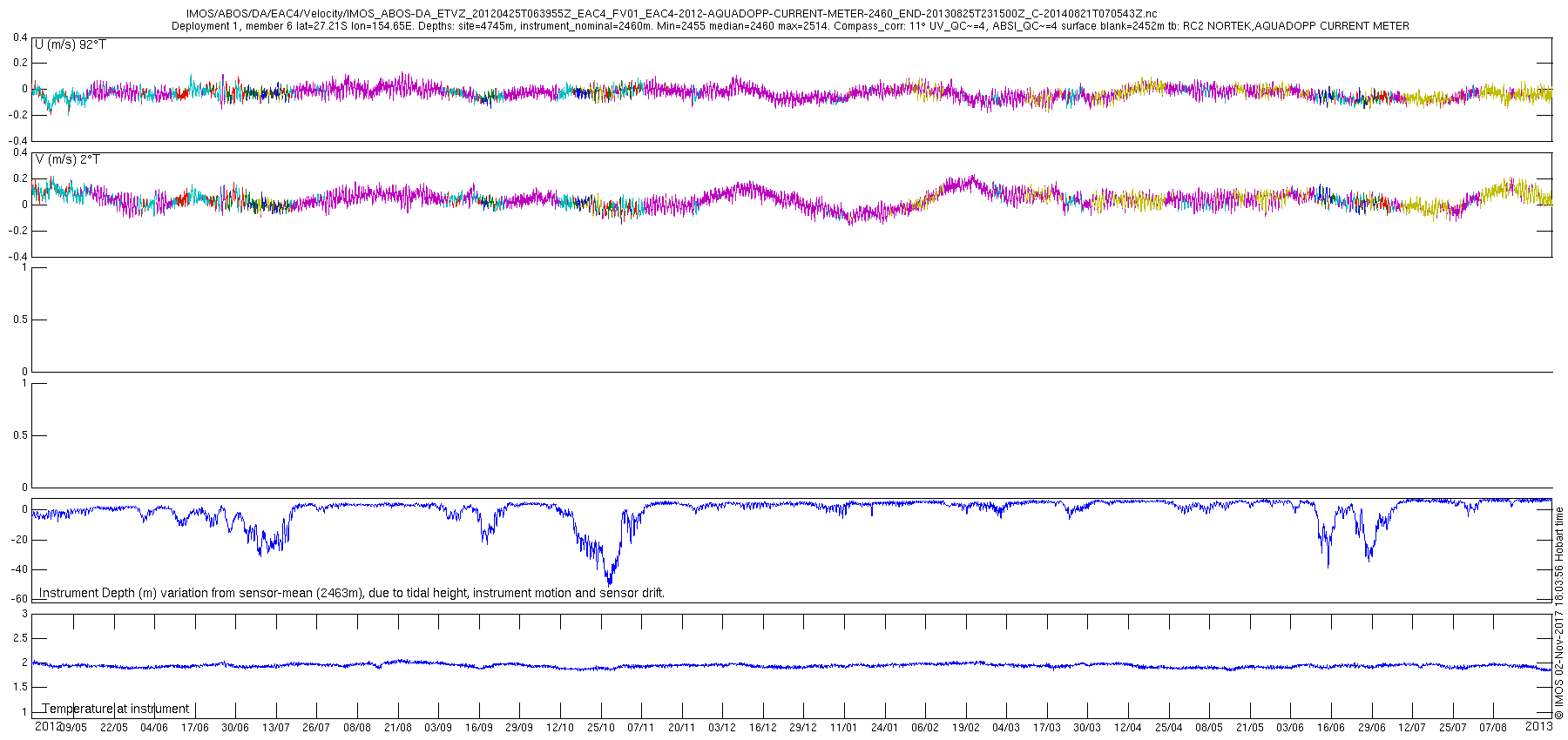Click the '07/08' date tick label
Image resolution: width=1568 pixels, height=740 pixels.
point(1493,728)
